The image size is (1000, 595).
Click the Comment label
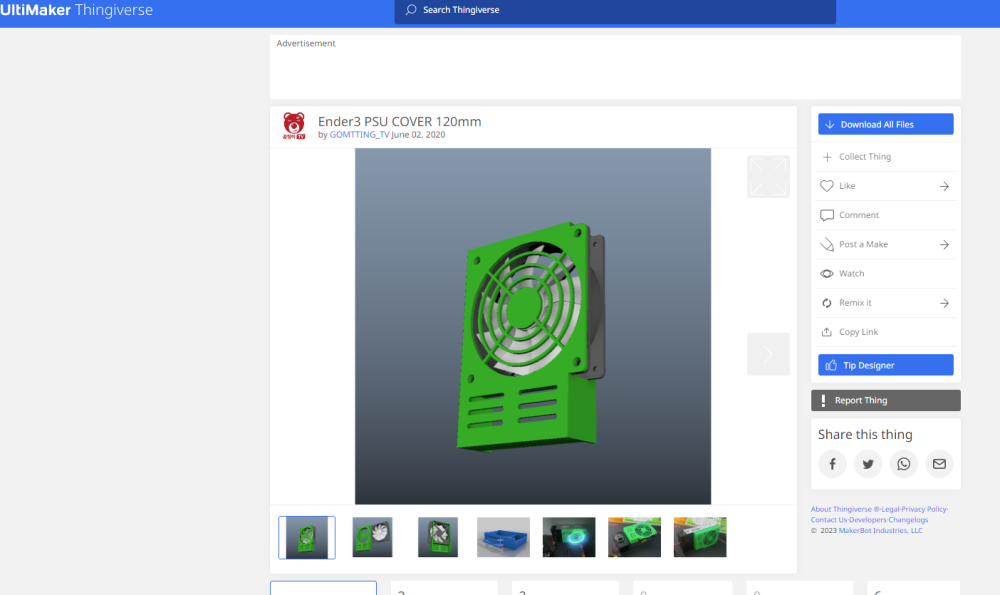(x=859, y=215)
